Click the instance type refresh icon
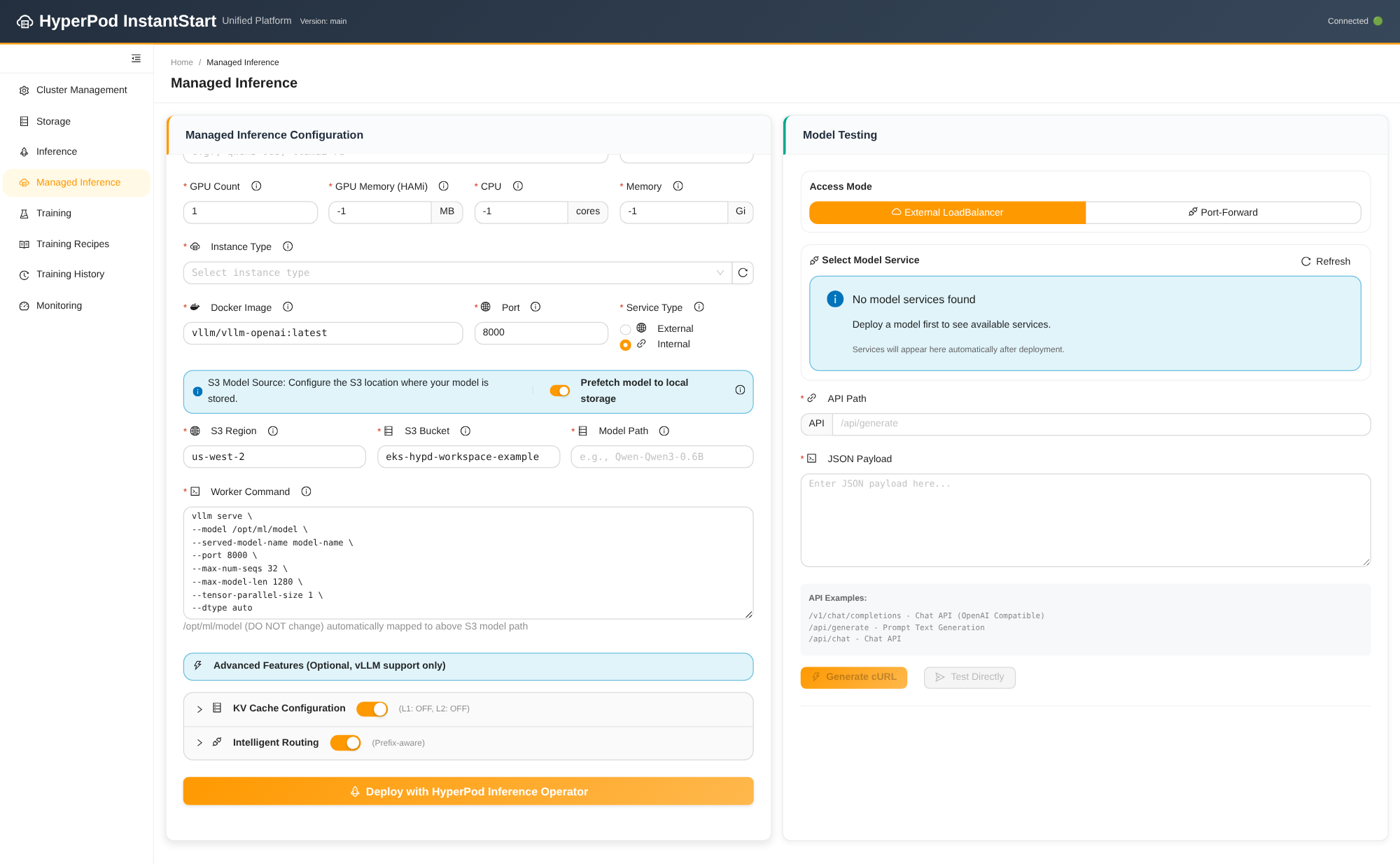This screenshot has height=864, width=1400. click(743, 273)
